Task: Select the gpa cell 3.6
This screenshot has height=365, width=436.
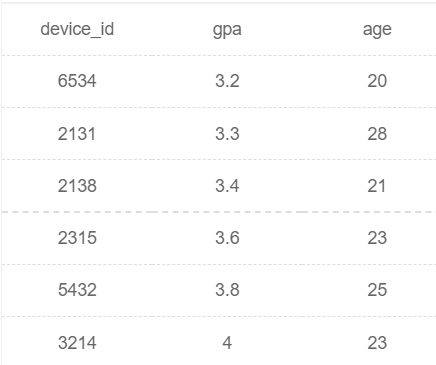Action: point(227,238)
